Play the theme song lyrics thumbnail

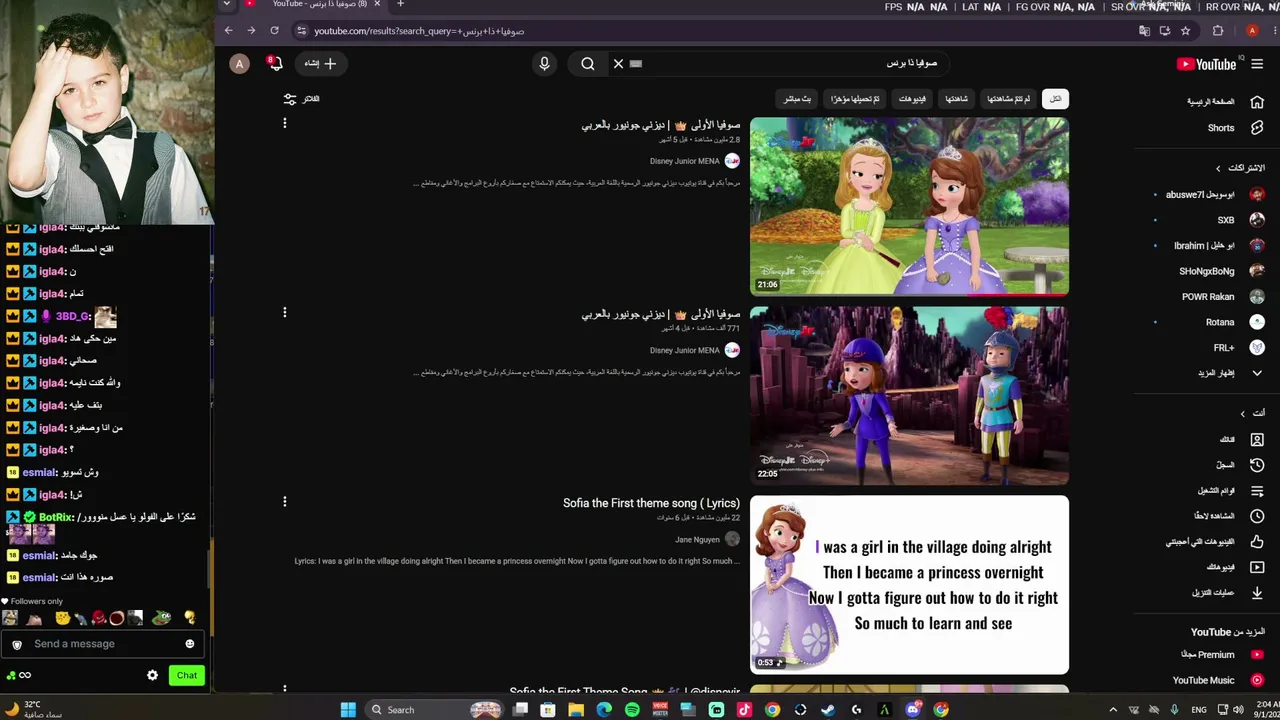point(909,585)
